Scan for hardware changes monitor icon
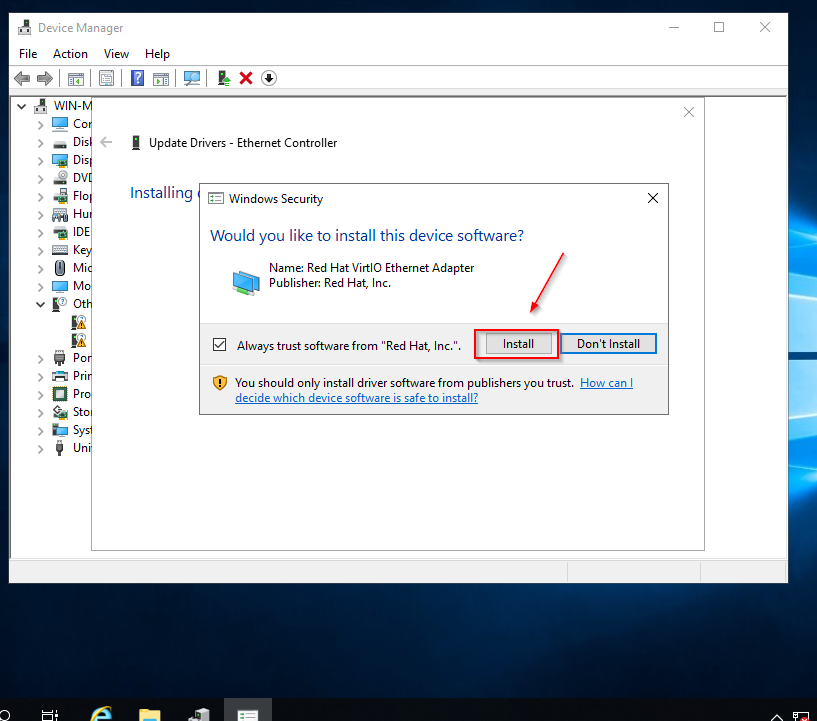The height and width of the screenshot is (721, 817). (192, 79)
